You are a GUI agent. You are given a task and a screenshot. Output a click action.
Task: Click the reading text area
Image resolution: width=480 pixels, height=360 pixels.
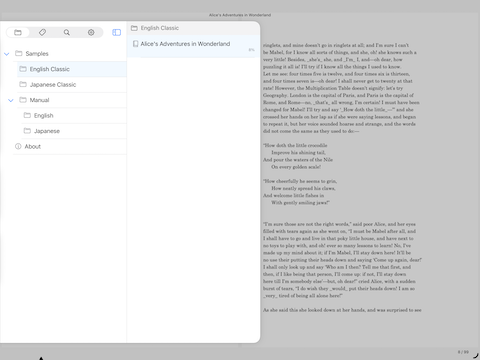[x=342, y=177]
